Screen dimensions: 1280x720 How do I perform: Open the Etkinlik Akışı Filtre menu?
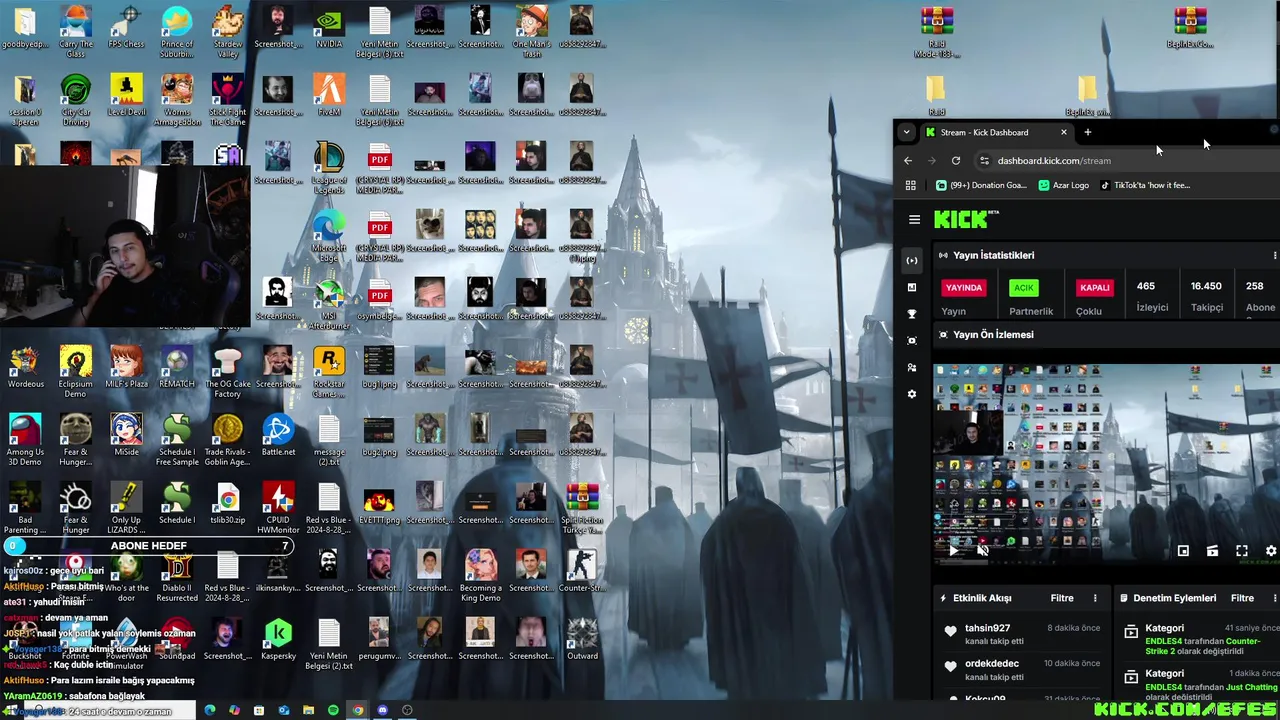pyautogui.click(x=1062, y=598)
